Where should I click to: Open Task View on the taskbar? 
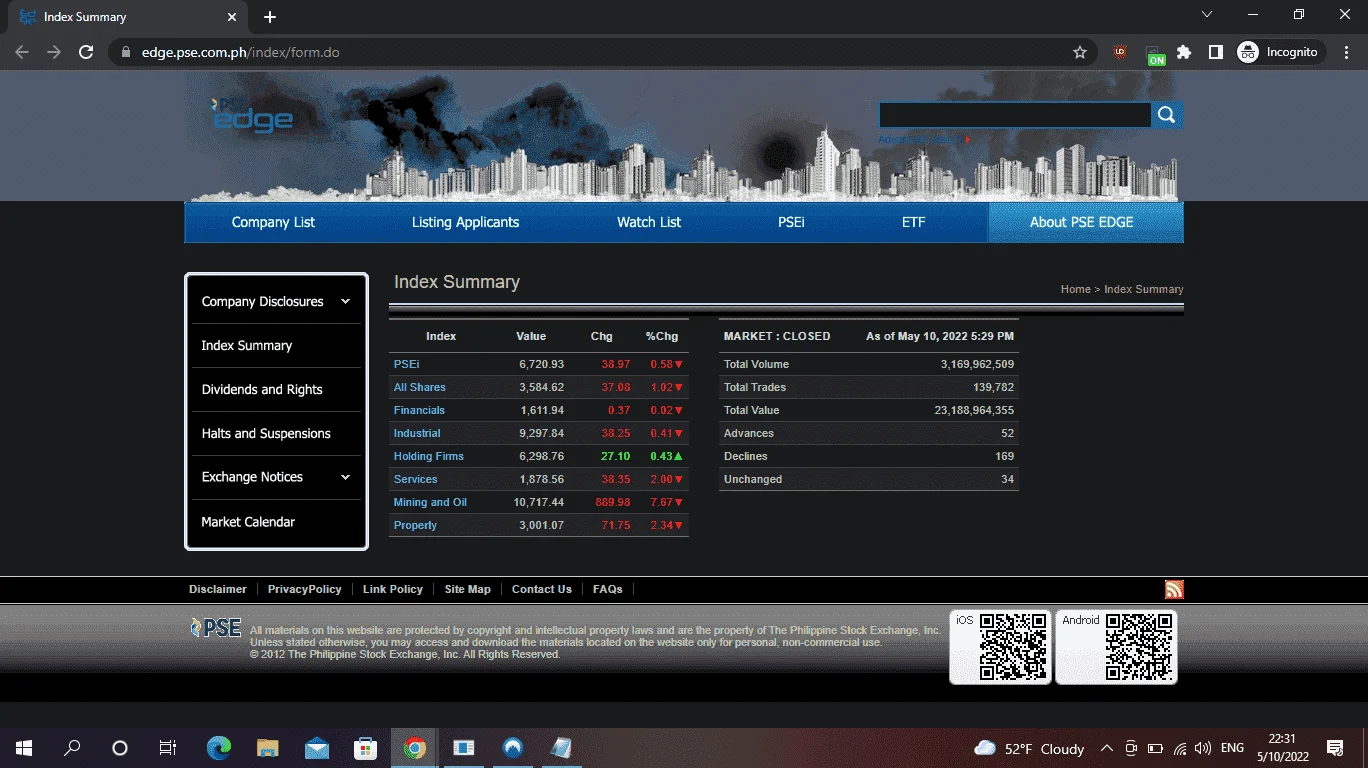tap(168, 748)
